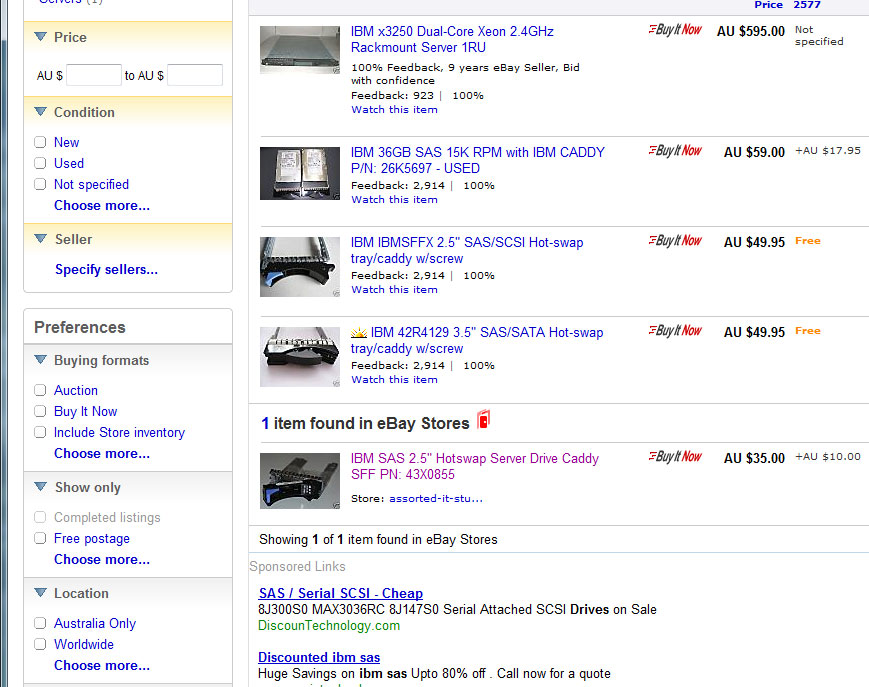Click Buy It Now icon for IBM 42R4129 tray
The width and height of the screenshot is (869, 687).
click(675, 331)
